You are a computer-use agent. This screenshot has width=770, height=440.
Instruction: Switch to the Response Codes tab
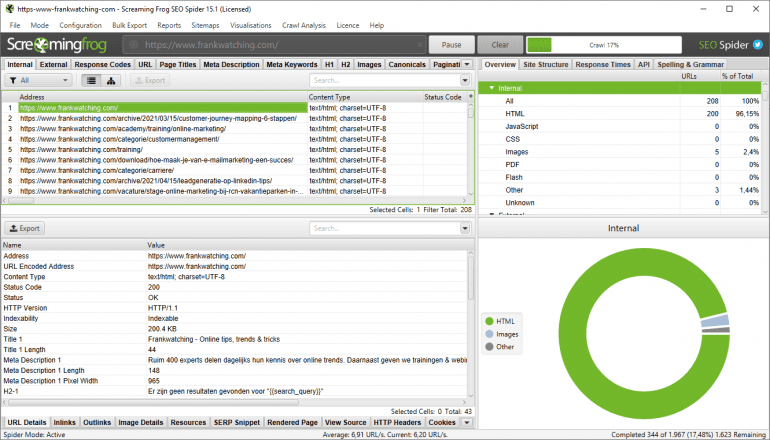click(x=103, y=64)
